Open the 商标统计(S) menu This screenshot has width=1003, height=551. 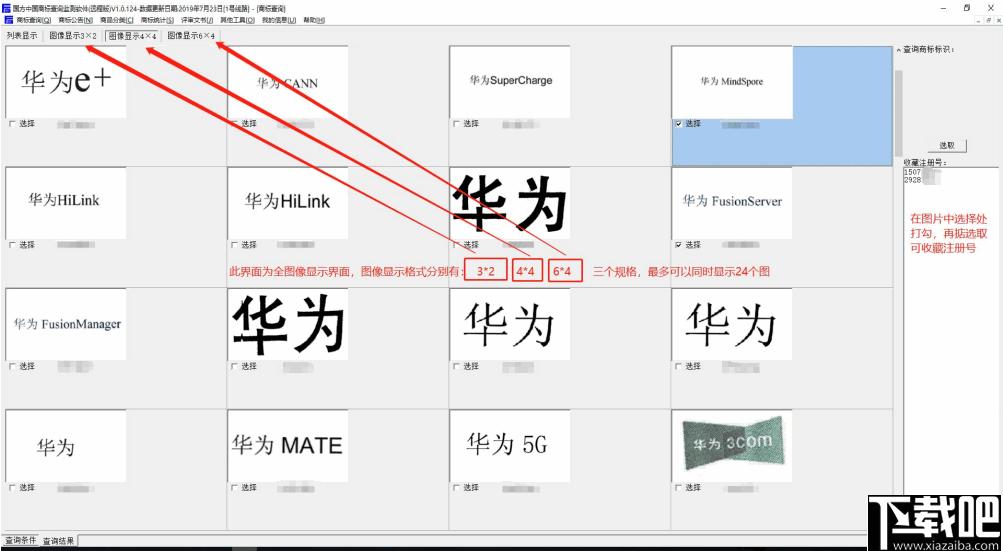point(157,20)
